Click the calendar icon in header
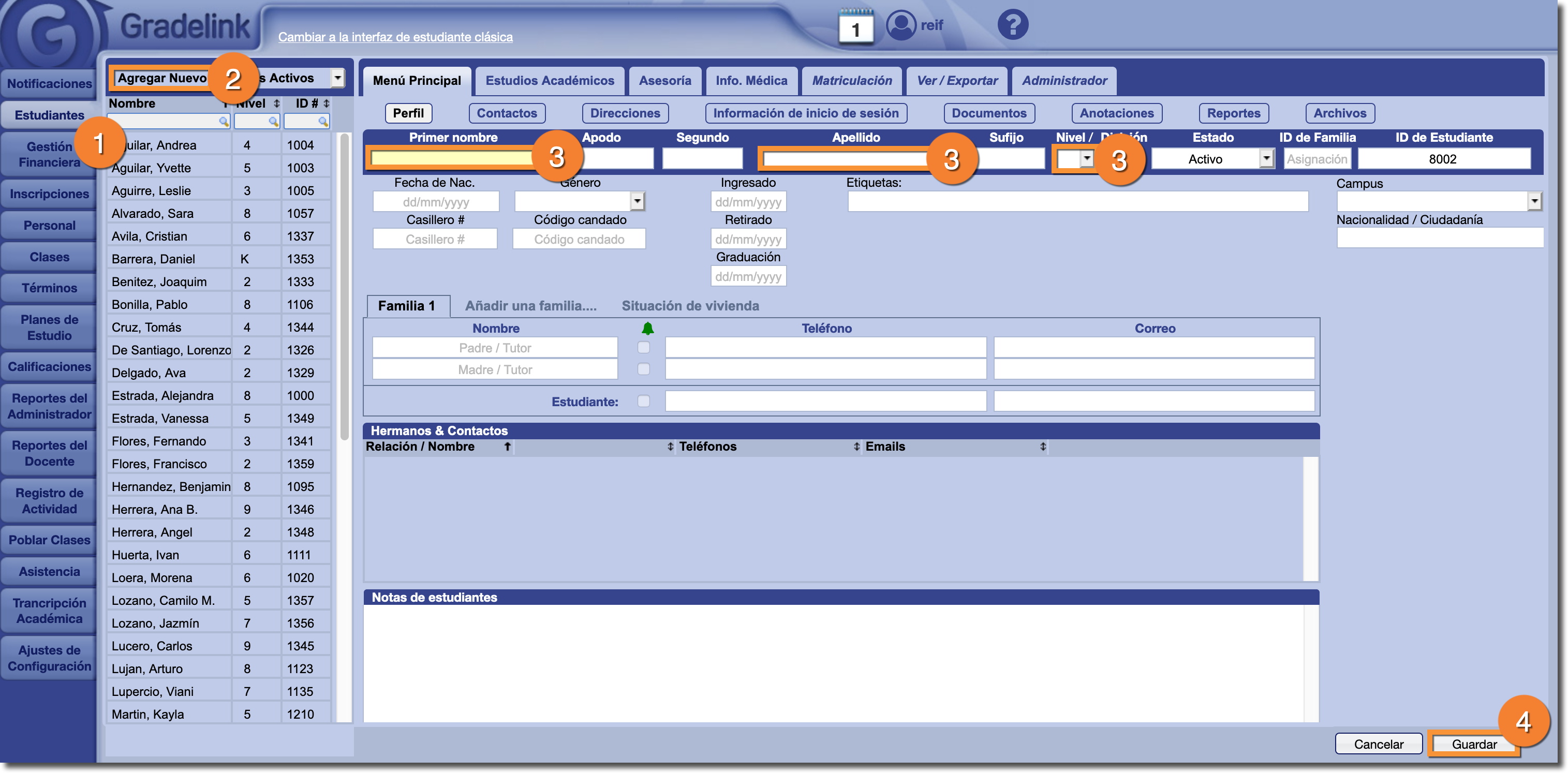The image size is (1568, 773). click(855, 27)
